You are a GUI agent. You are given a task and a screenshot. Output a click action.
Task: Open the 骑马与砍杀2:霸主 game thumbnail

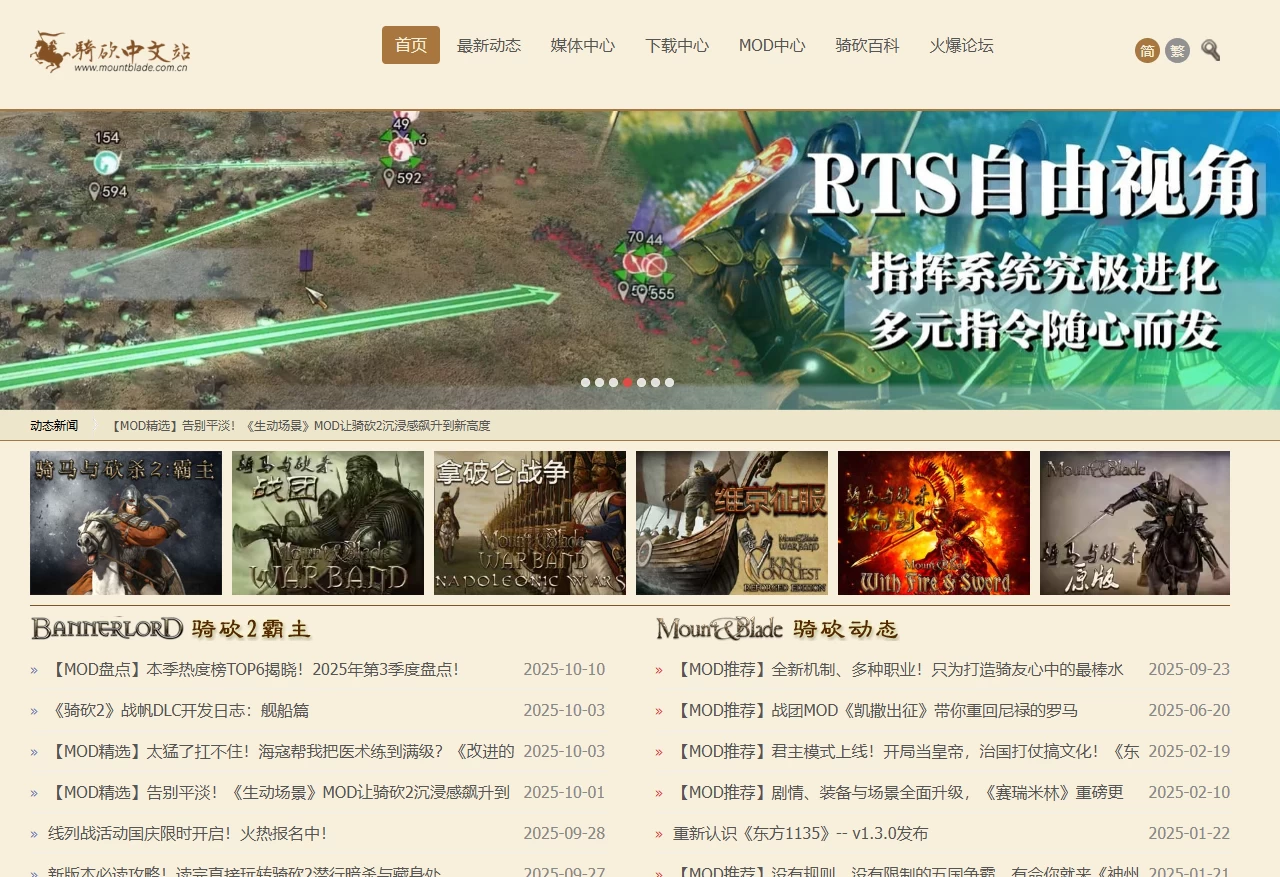pyautogui.click(x=126, y=523)
